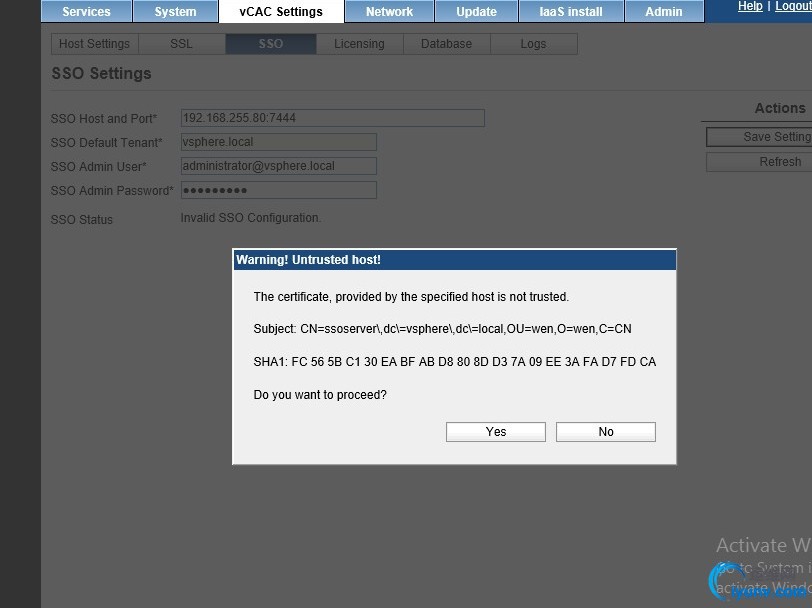Open the Services tab

(x=86, y=11)
